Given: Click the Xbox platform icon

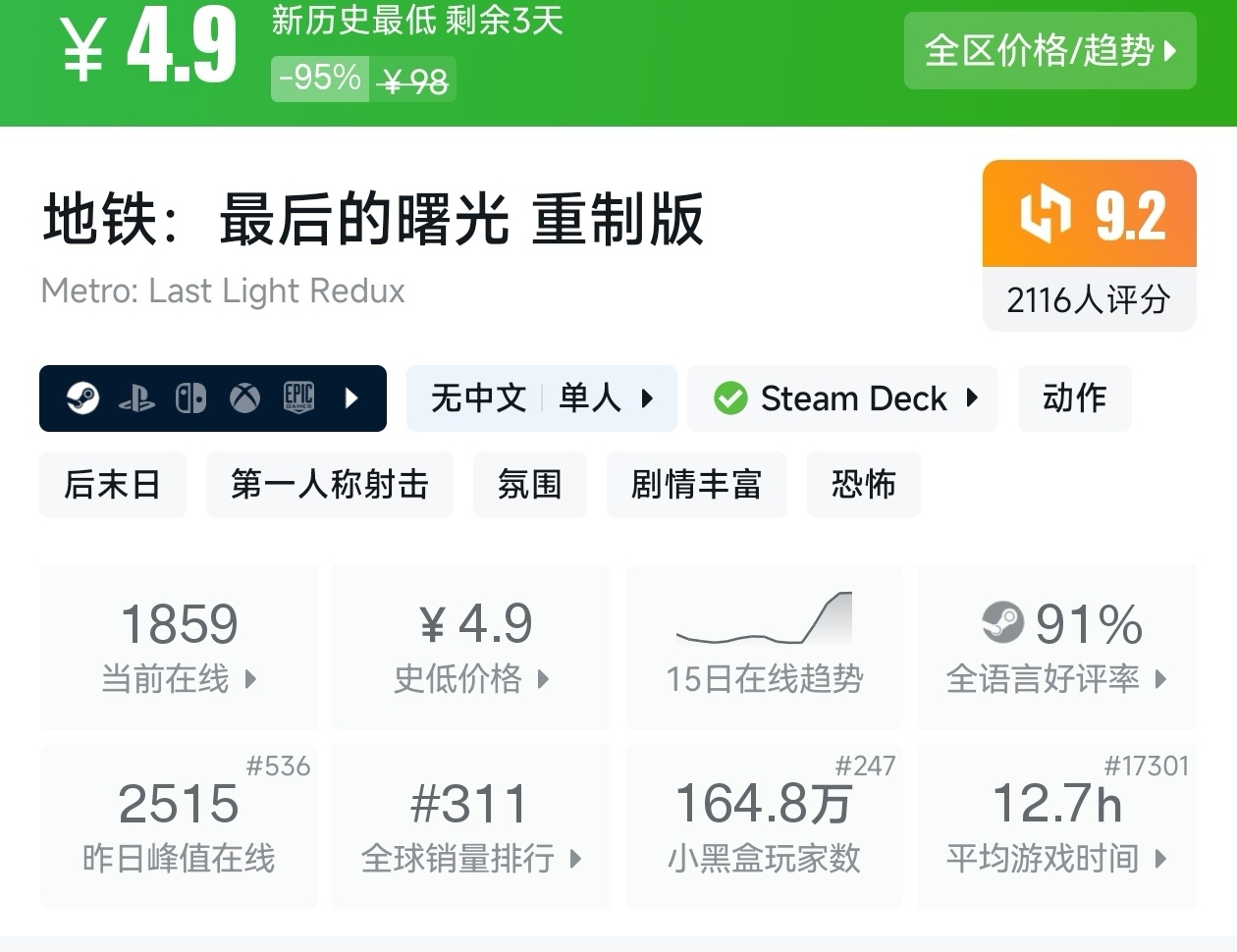Looking at the screenshot, I should click(x=244, y=398).
